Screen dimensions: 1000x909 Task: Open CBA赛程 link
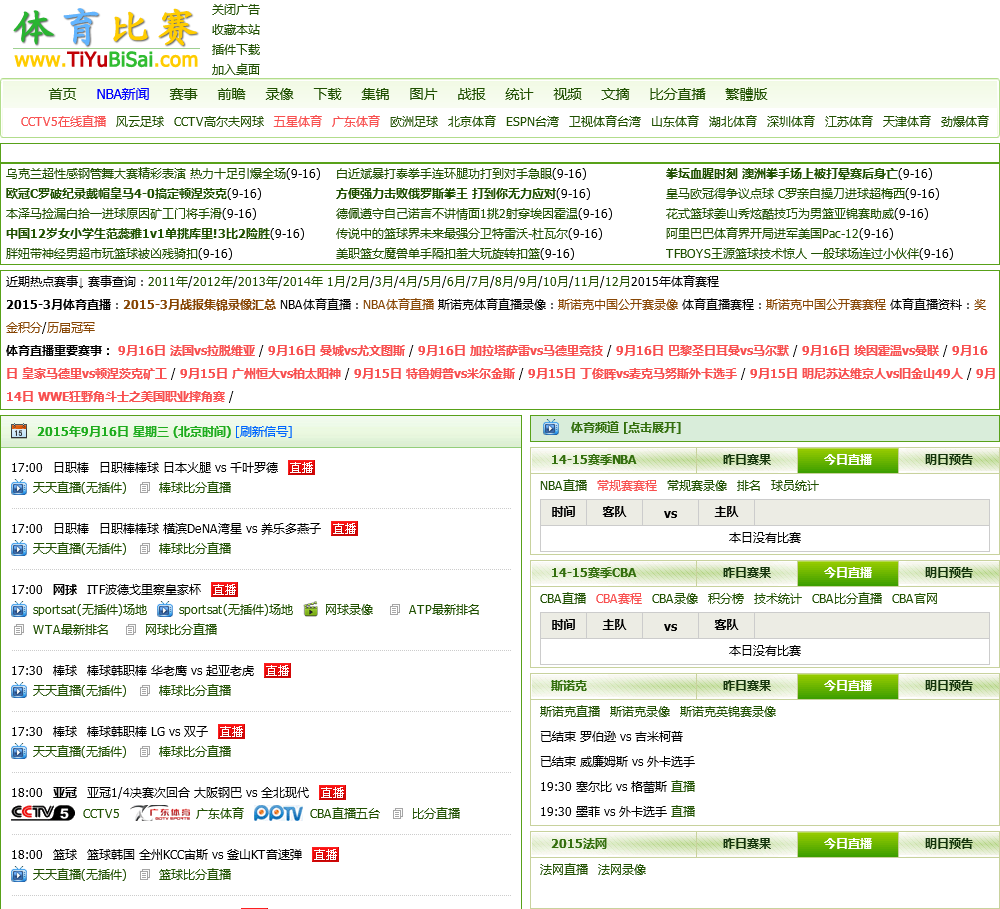coord(619,599)
